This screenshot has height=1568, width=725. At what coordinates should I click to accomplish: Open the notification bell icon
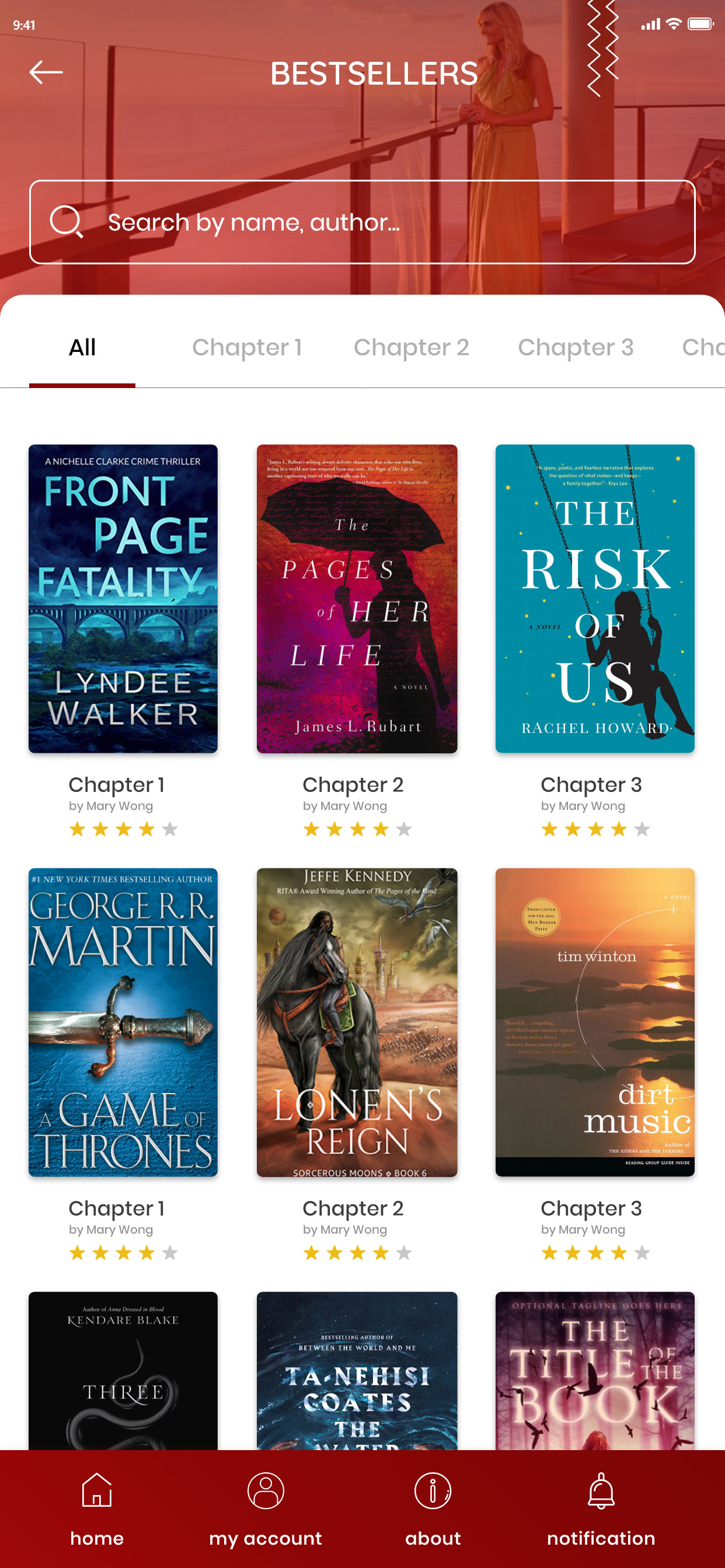pos(601,1490)
